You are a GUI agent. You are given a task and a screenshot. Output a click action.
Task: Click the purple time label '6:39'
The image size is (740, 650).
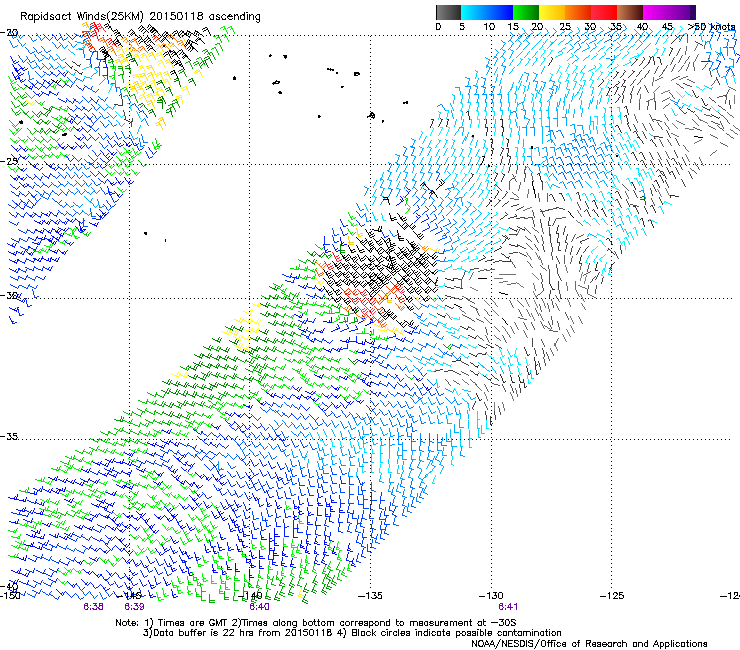pyautogui.click(x=135, y=607)
